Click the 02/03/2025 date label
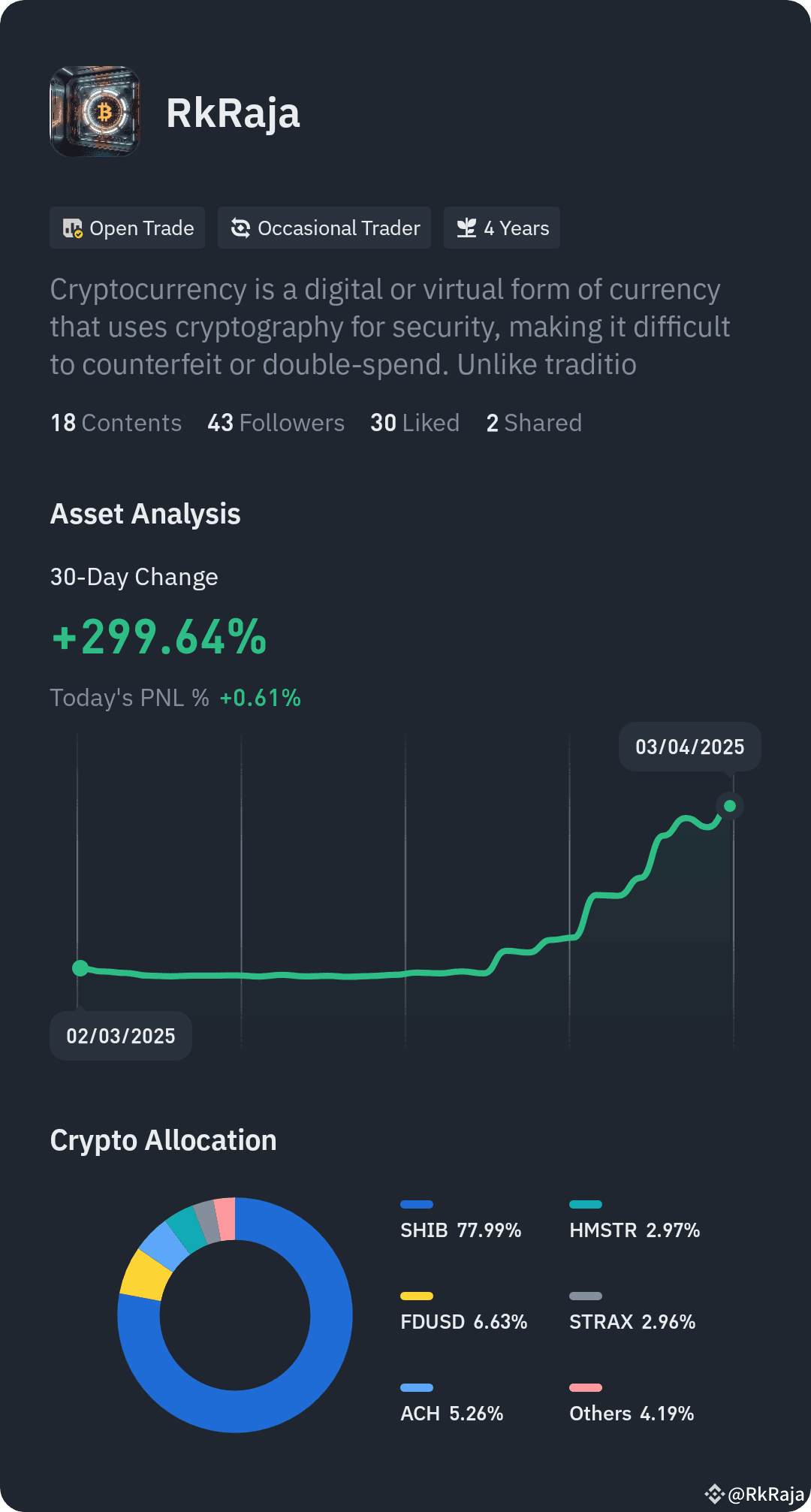The width and height of the screenshot is (811, 1512). (121, 1036)
